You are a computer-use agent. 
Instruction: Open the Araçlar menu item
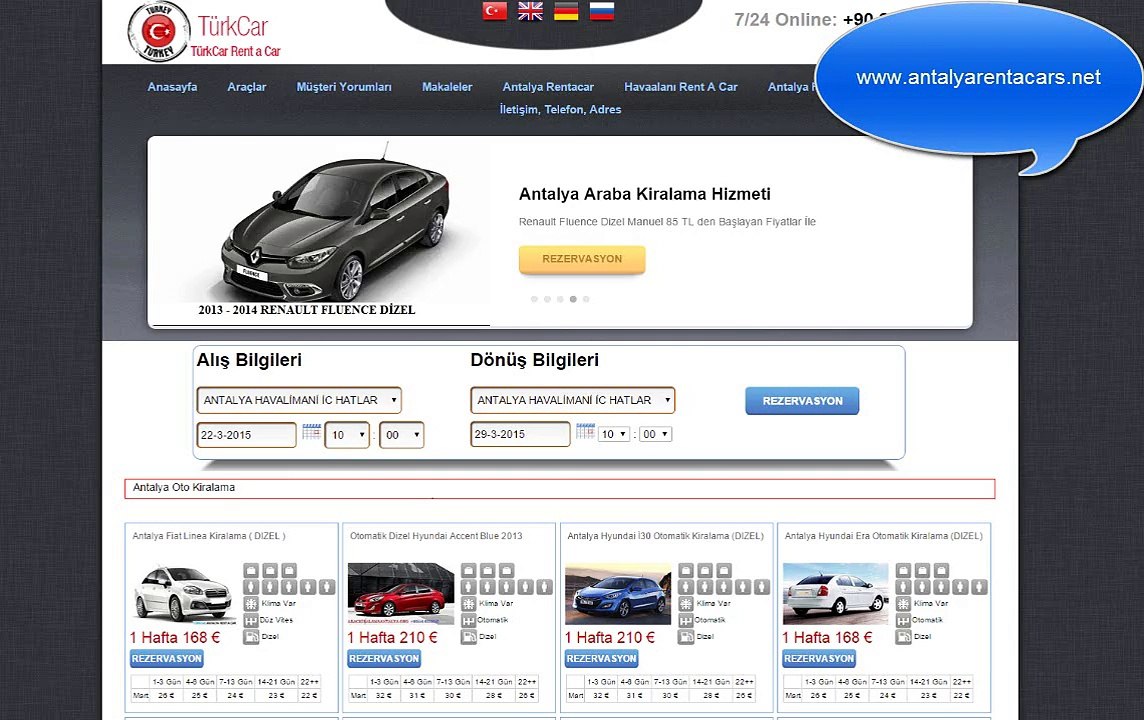[x=247, y=87]
